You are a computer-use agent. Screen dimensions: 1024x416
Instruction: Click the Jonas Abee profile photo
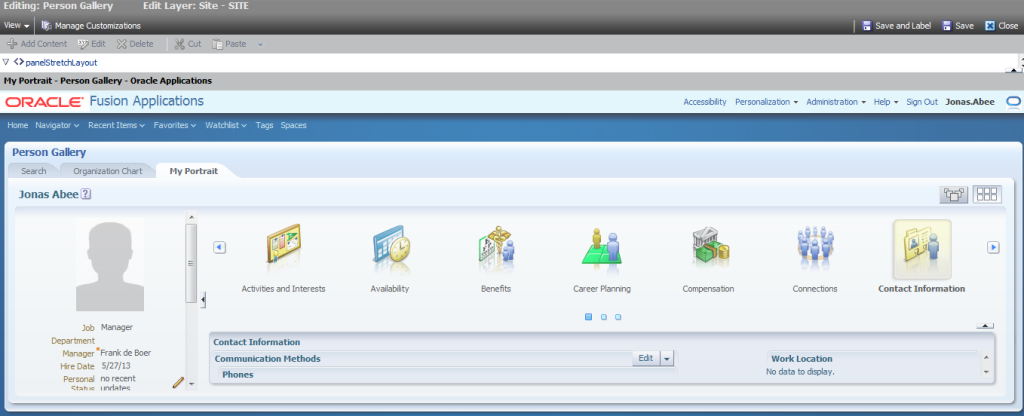point(108,264)
